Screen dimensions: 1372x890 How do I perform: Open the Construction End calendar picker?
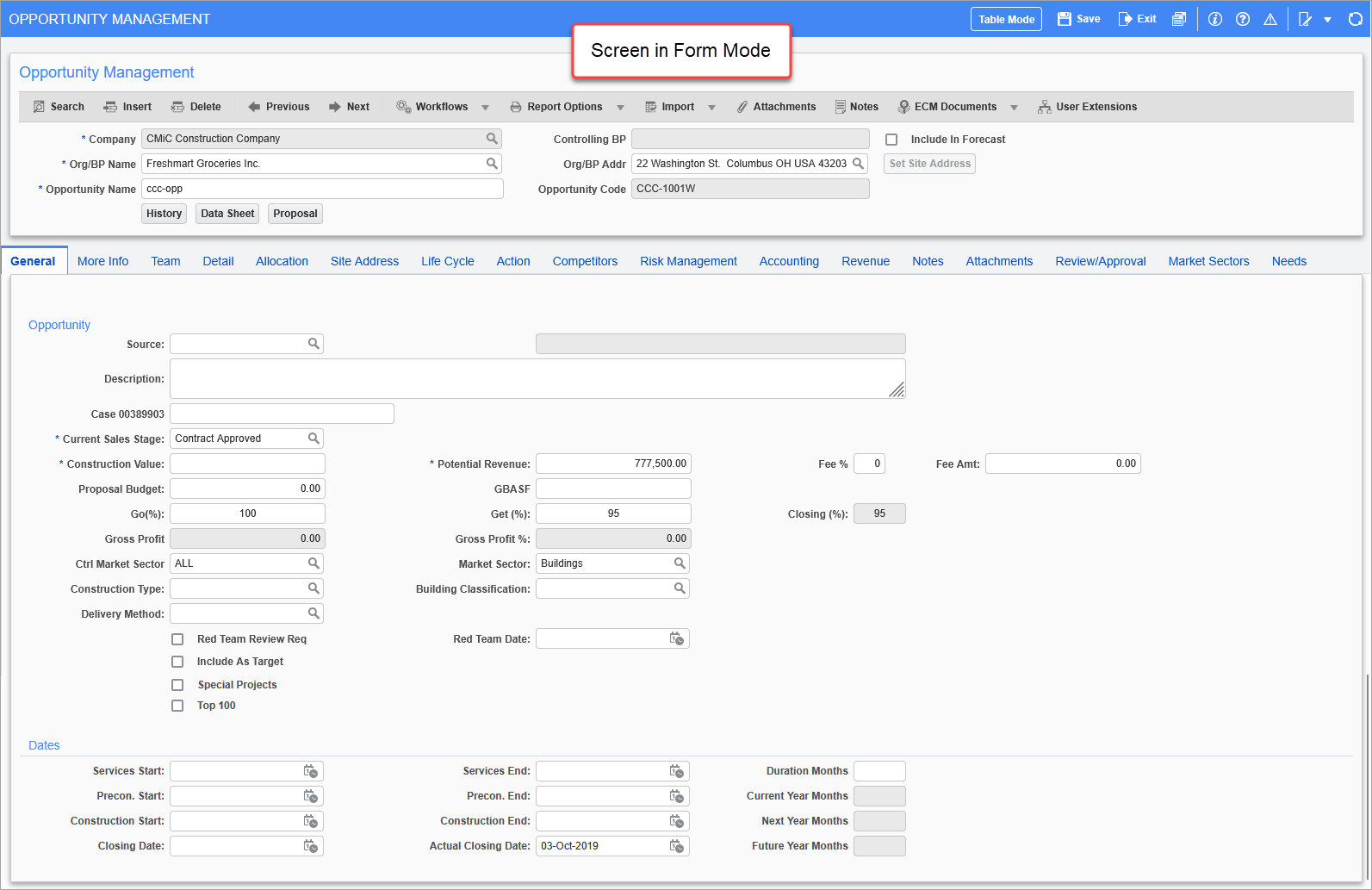tap(677, 821)
